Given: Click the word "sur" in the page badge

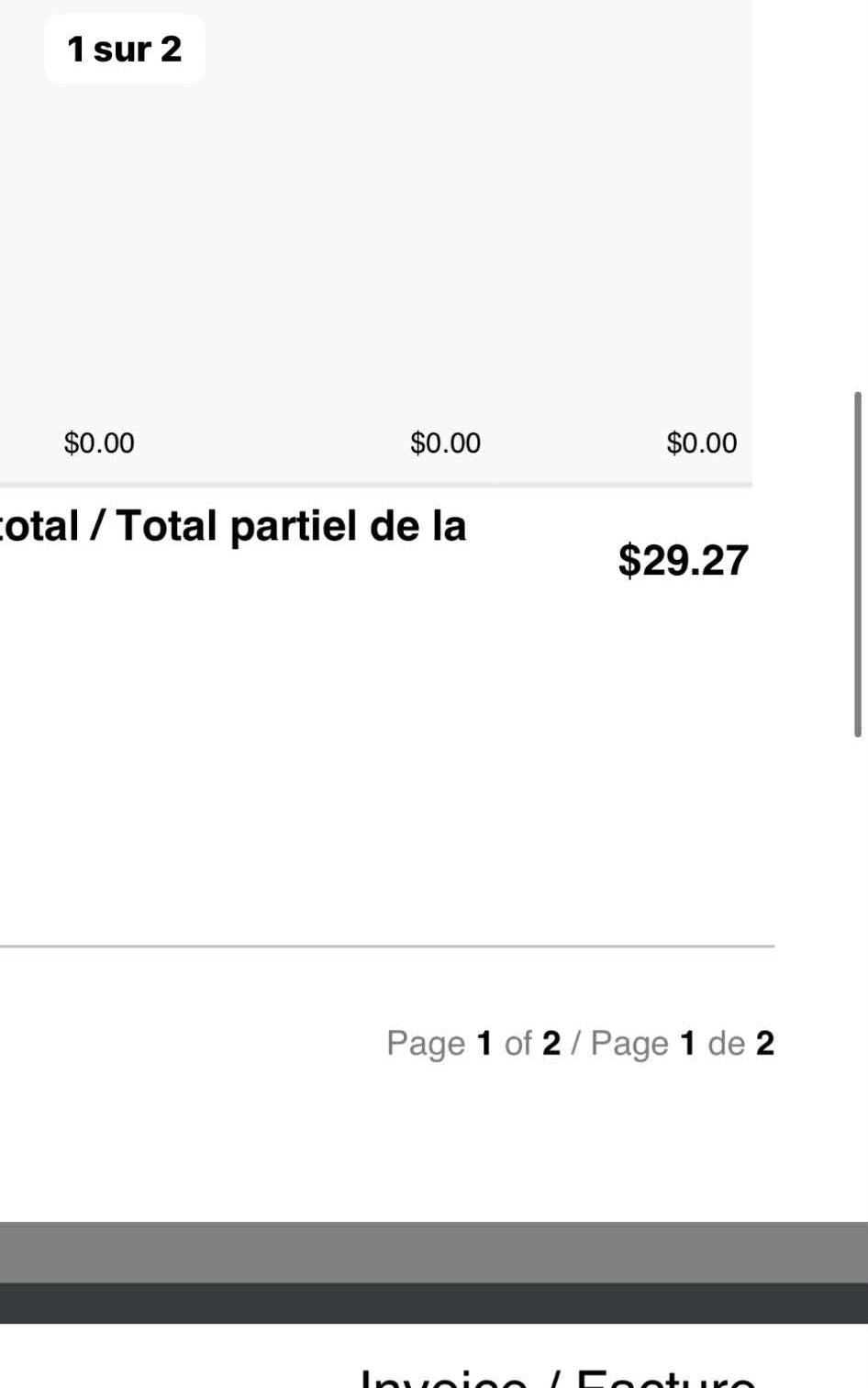Looking at the screenshot, I should 122,50.
